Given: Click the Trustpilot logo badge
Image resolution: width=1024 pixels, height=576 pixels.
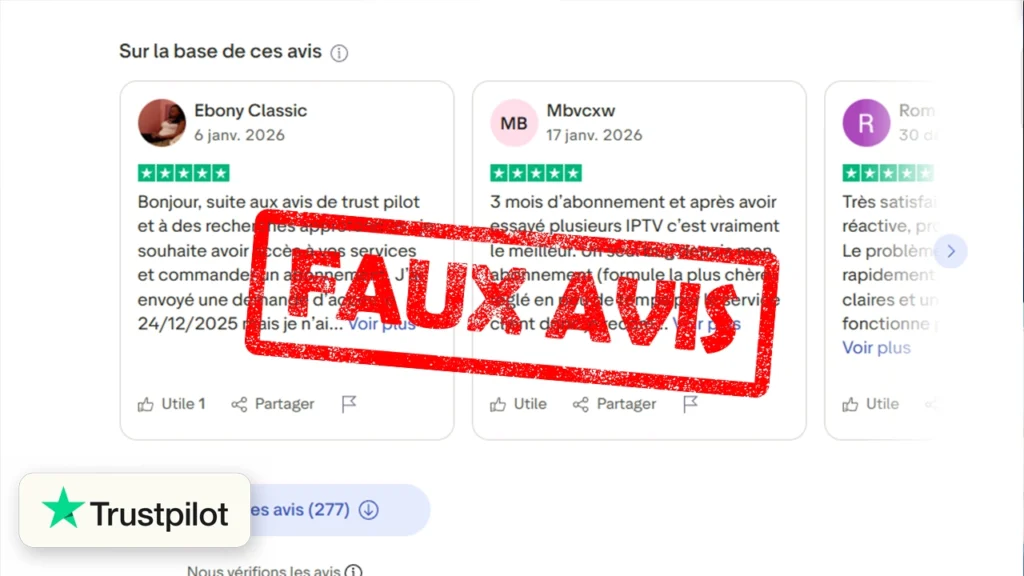Looking at the screenshot, I should (x=135, y=510).
